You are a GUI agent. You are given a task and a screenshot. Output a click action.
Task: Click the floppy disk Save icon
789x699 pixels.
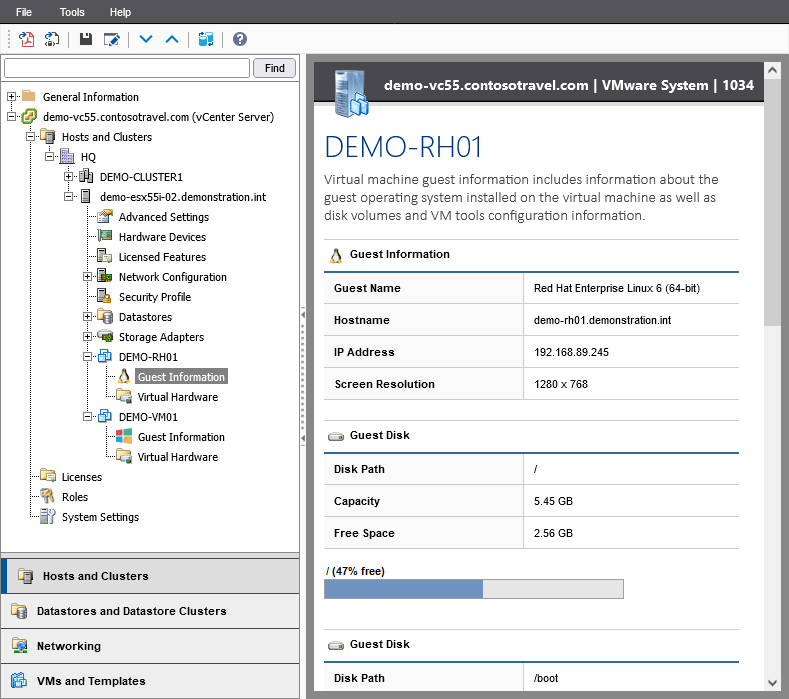(86, 39)
